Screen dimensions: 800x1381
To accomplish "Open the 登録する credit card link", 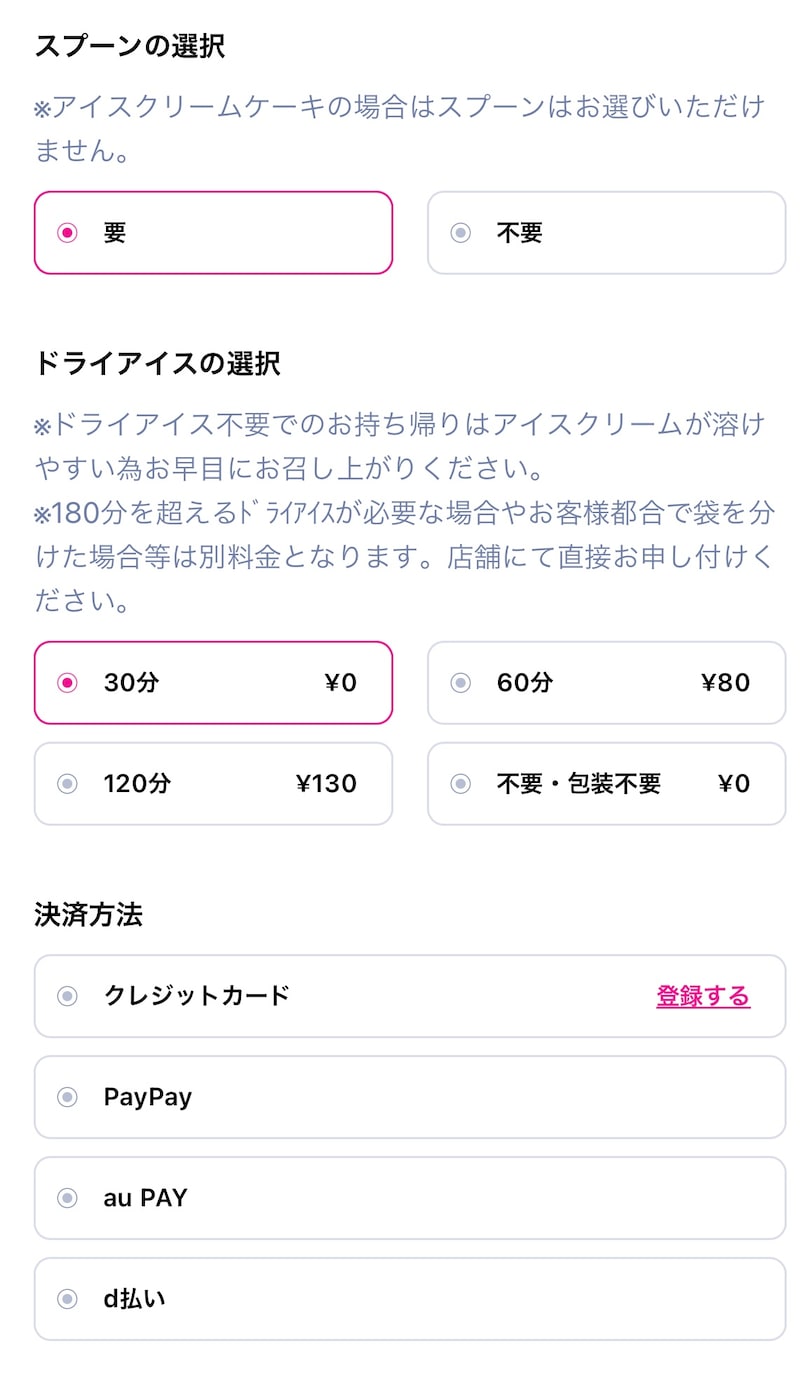I will pyautogui.click(x=703, y=996).
